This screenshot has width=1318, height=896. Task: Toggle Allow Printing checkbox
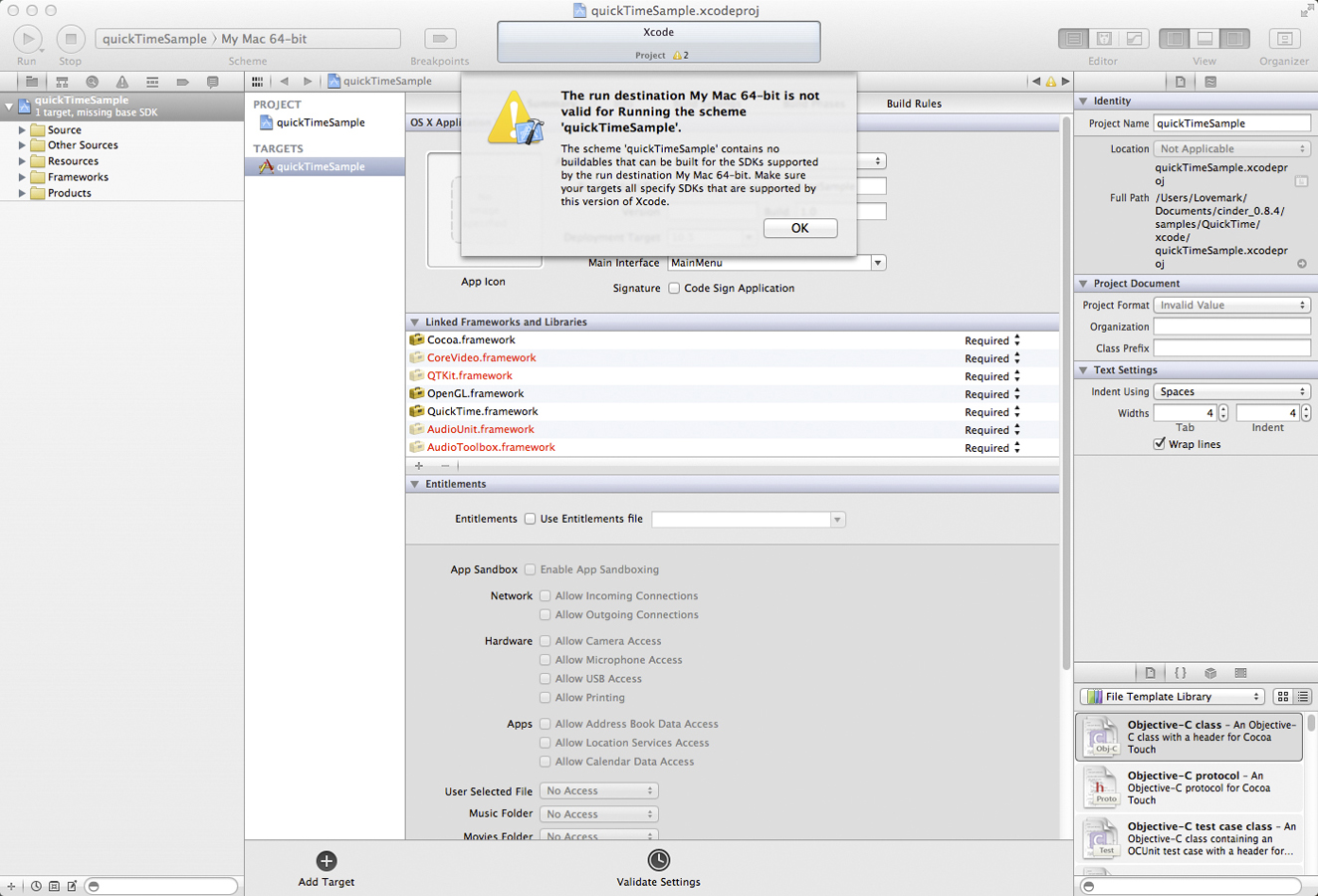[545, 698]
